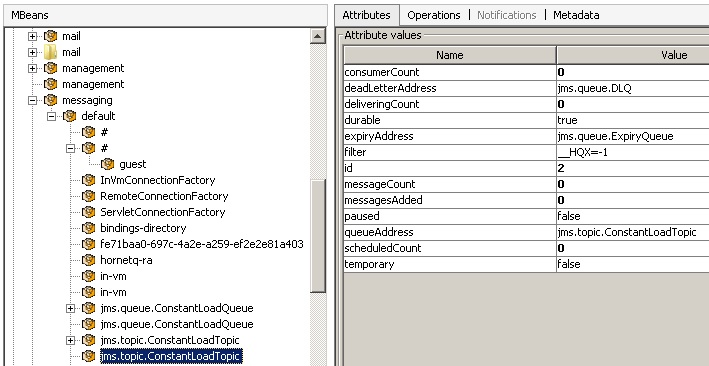Select the highlighted jms.topic.ConstantLoadTopic tree label
This screenshot has height=366, width=709.
pos(171,356)
